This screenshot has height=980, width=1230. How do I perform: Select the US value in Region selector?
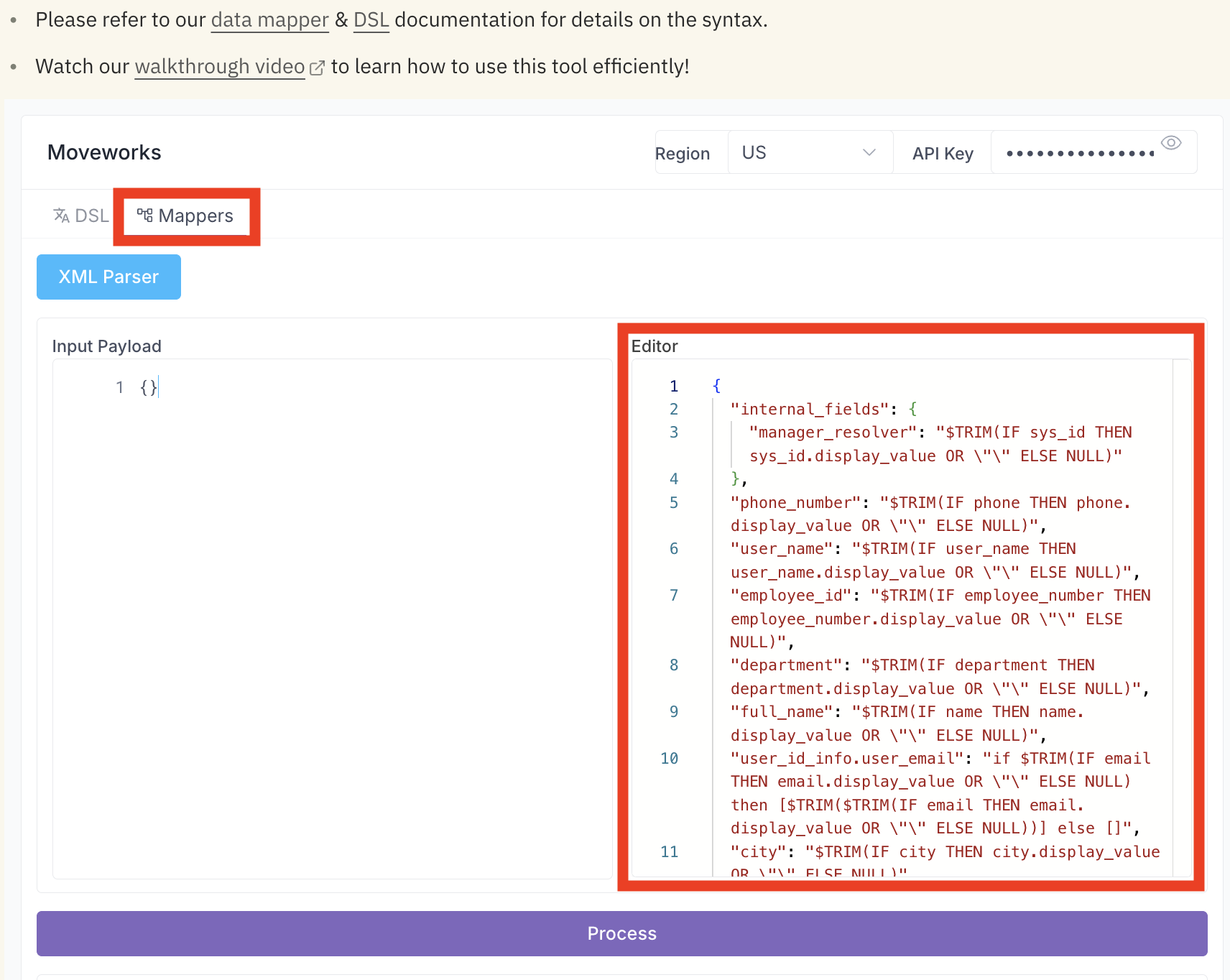[x=754, y=152]
